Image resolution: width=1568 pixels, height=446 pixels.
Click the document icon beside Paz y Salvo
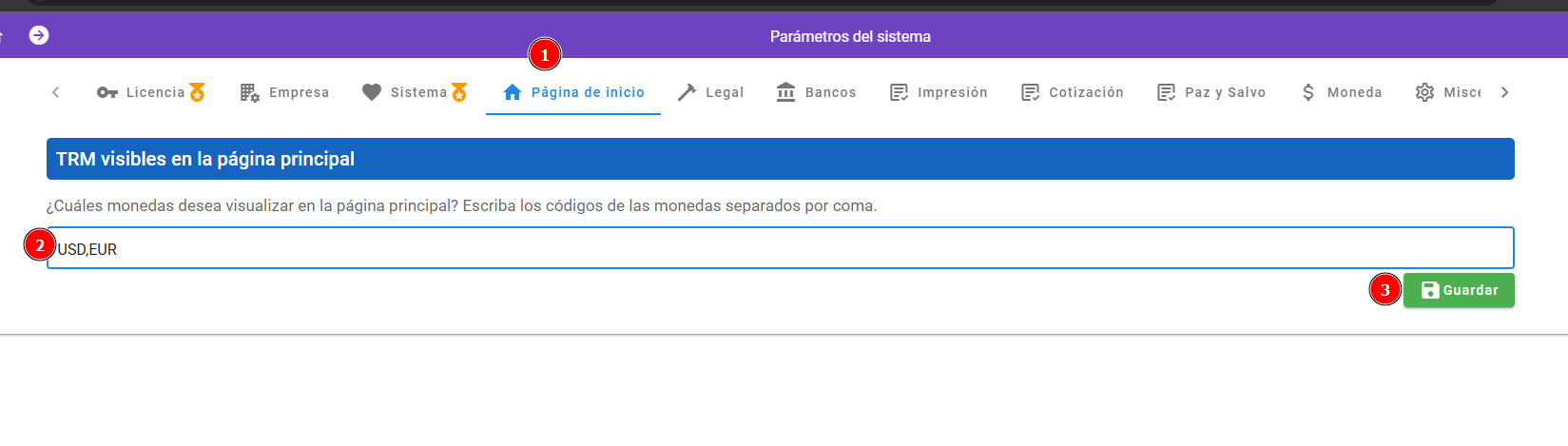coord(1166,92)
